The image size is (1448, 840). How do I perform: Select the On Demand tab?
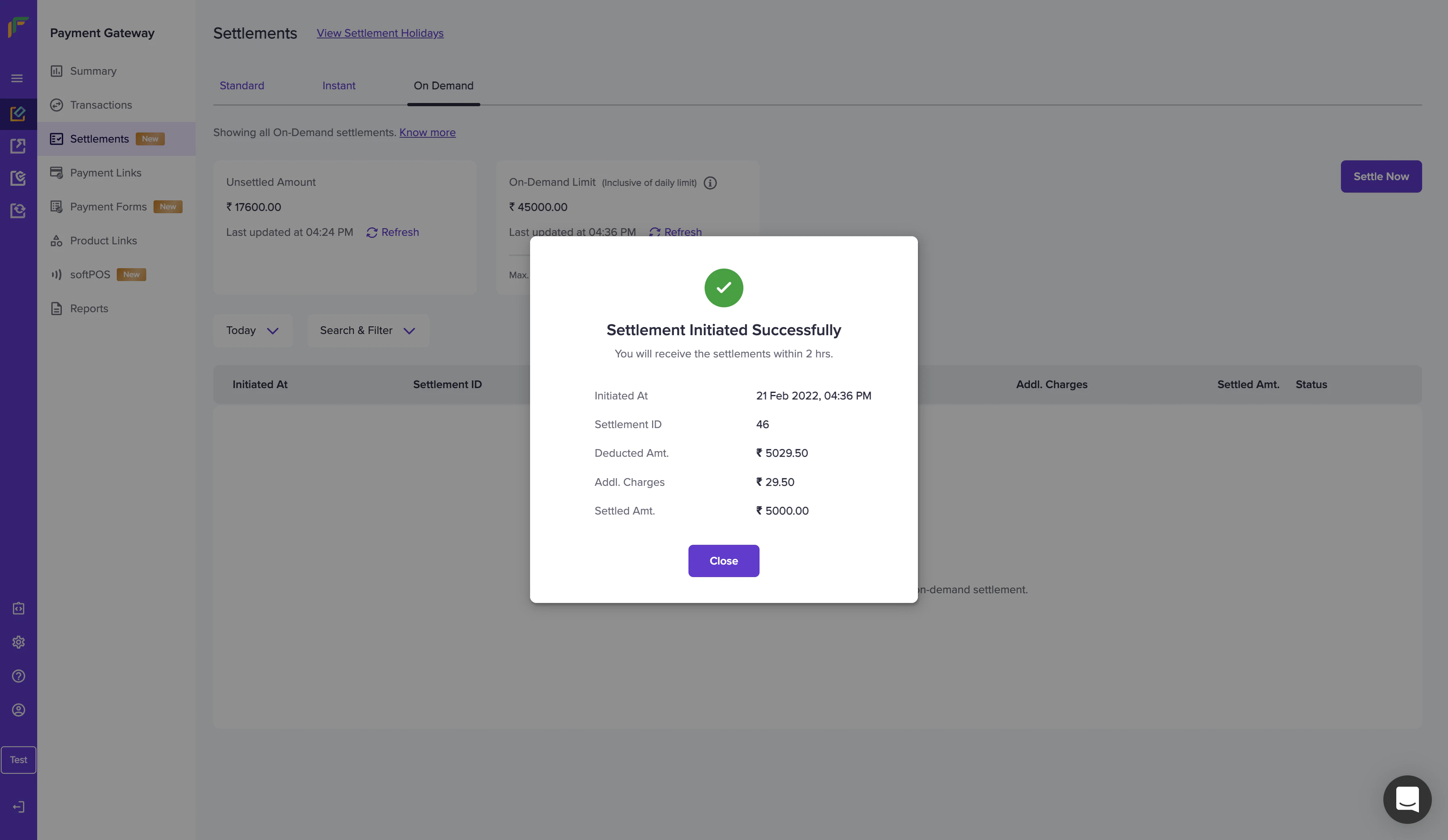(443, 86)
